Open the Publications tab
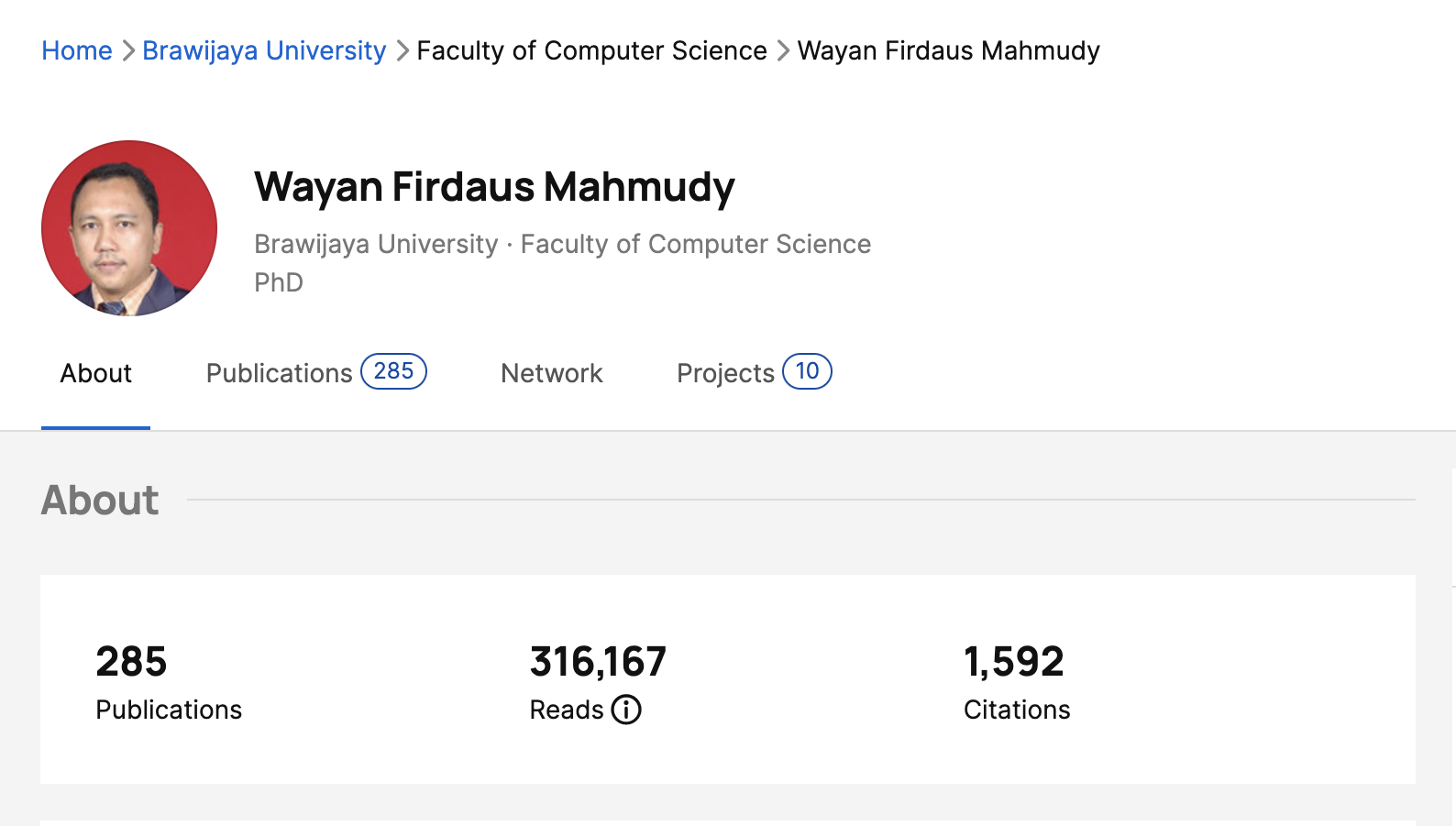This screenshot has height=826, width=1456. tap(279, 373)
